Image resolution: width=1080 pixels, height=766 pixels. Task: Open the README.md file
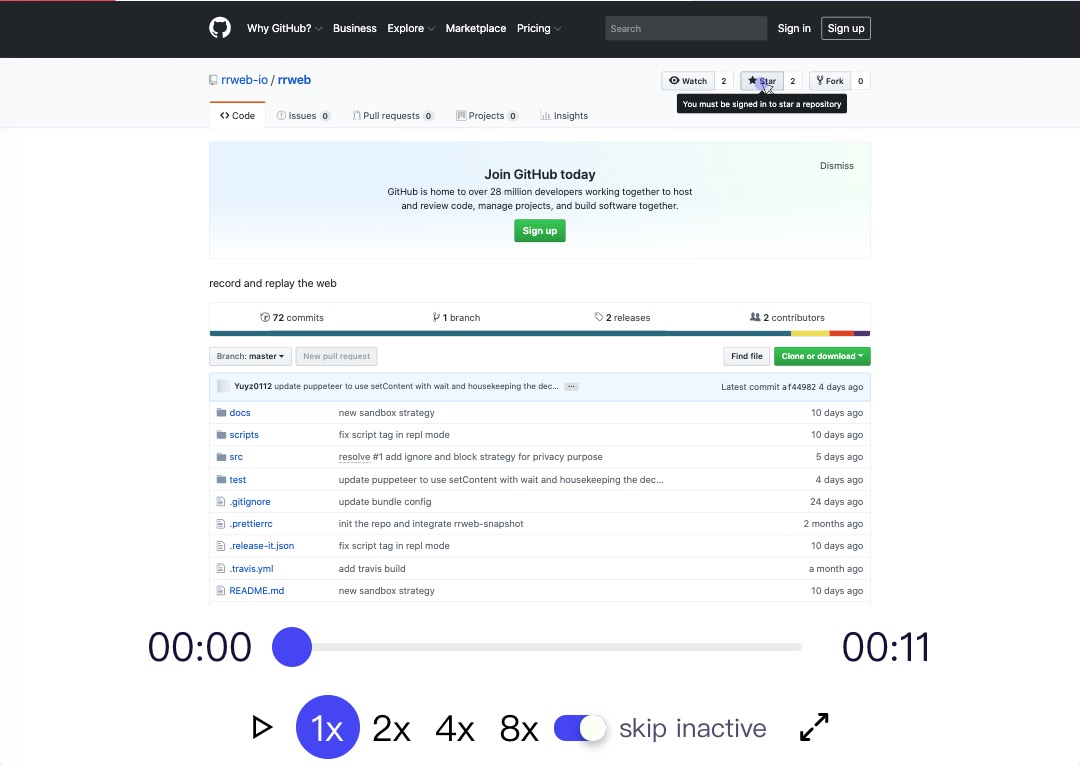tap(256, 590)
